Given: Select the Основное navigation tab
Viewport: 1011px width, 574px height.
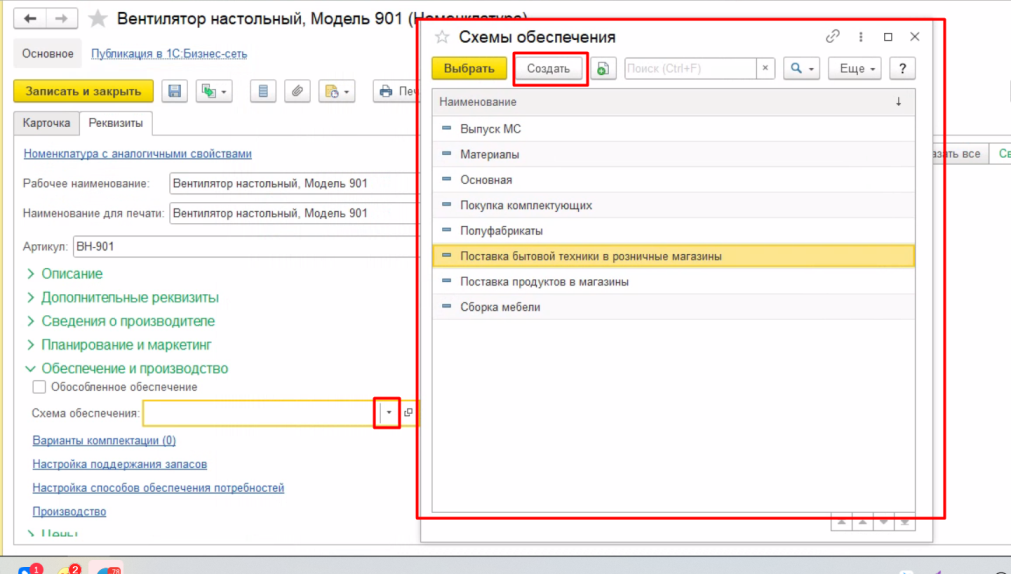Looking at the screenshot, I should [48, 54].
